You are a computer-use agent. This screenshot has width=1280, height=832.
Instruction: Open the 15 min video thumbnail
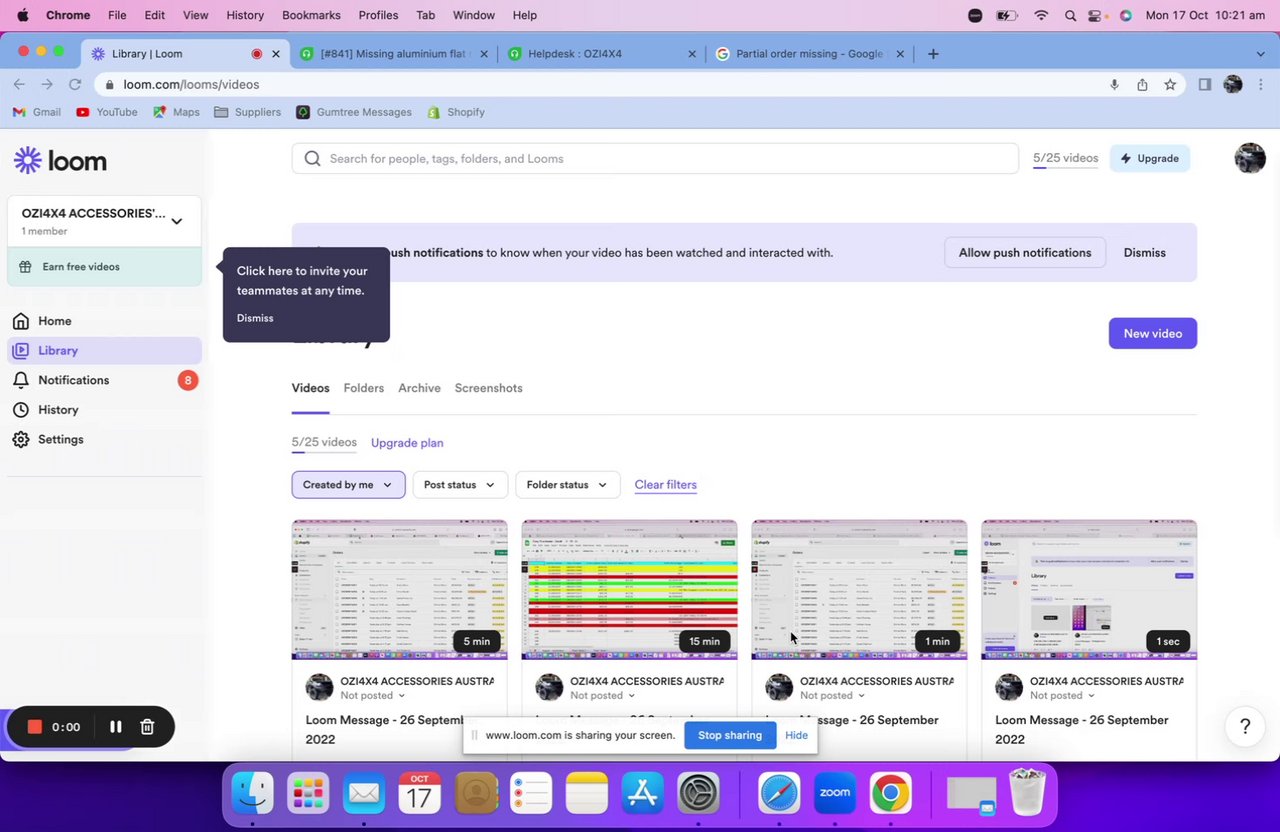click(629, 590)
